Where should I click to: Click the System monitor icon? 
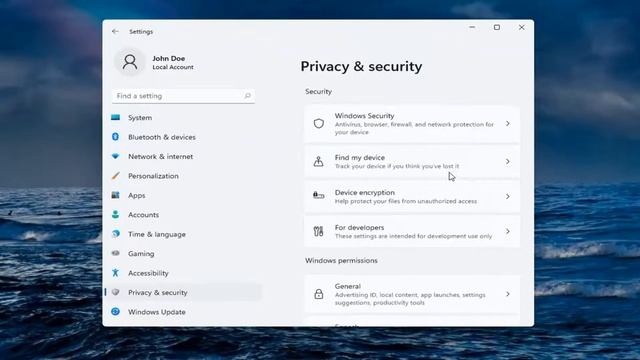(116, 118)
